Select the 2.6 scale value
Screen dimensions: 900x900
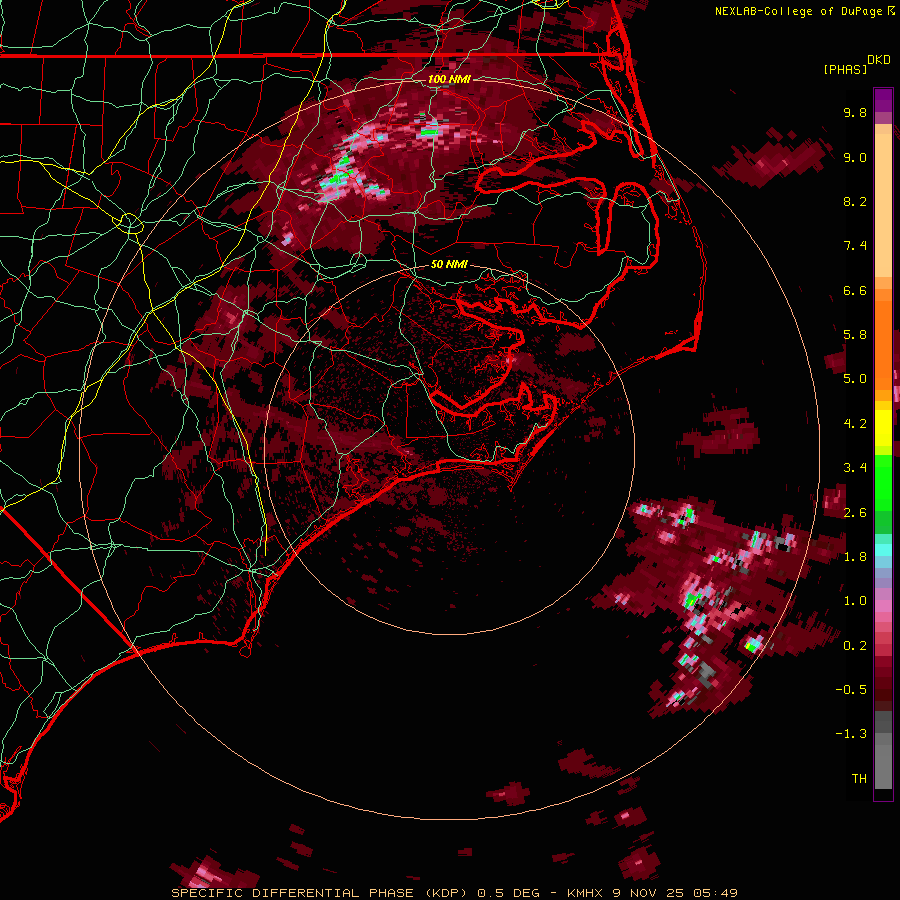(855, 513)
